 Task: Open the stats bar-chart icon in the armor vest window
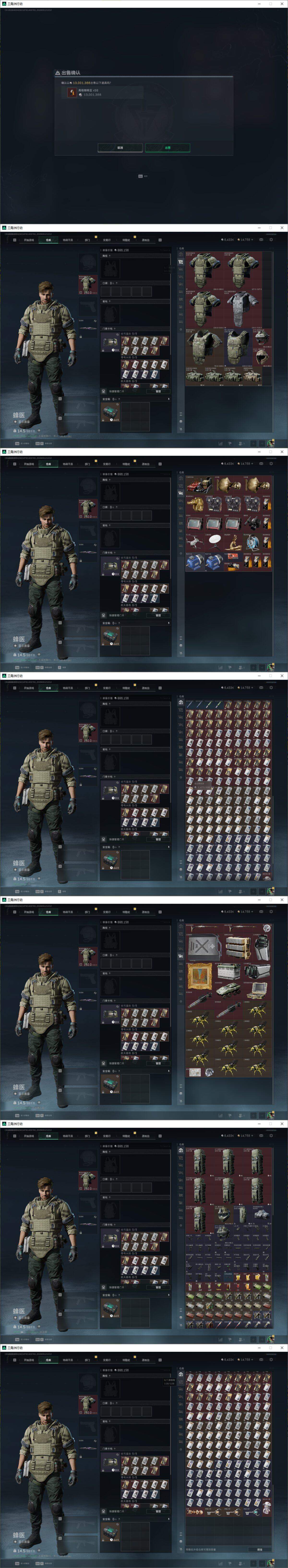221,443
